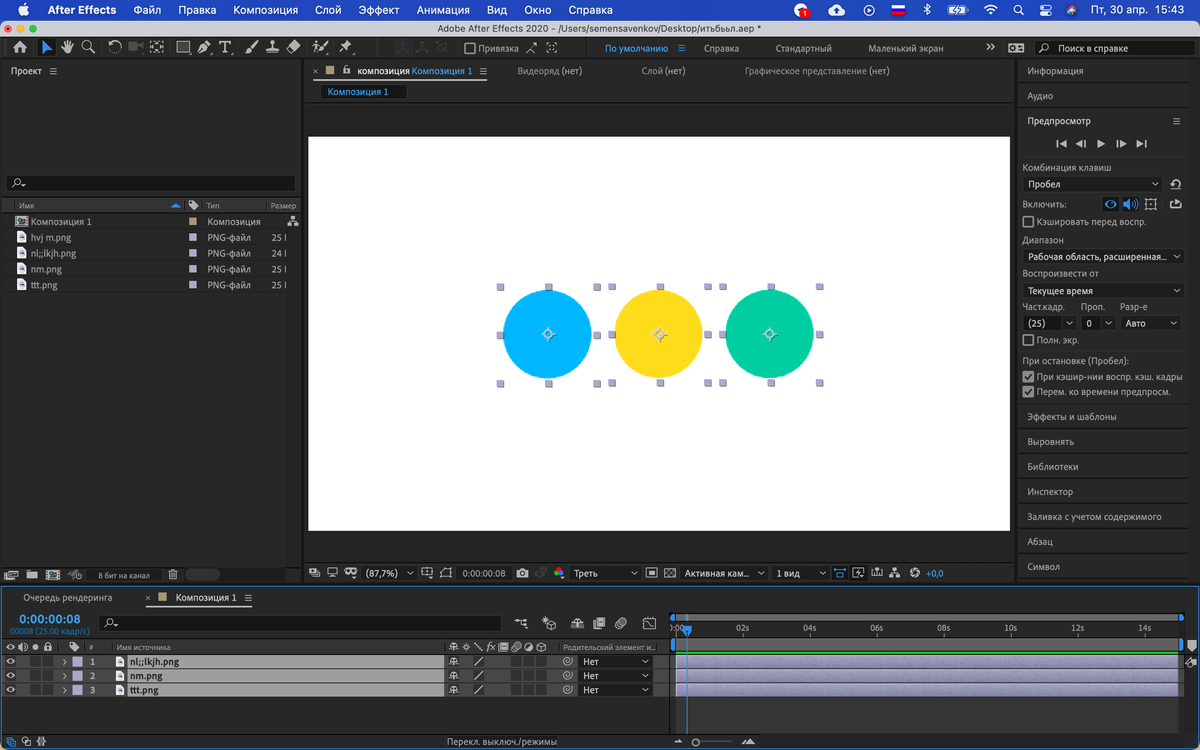The width and height of the screenshot is (1200, 750).
Task: Uncheck Перем. ко времени предпросм.
Action: click(x=1028, y=392)
